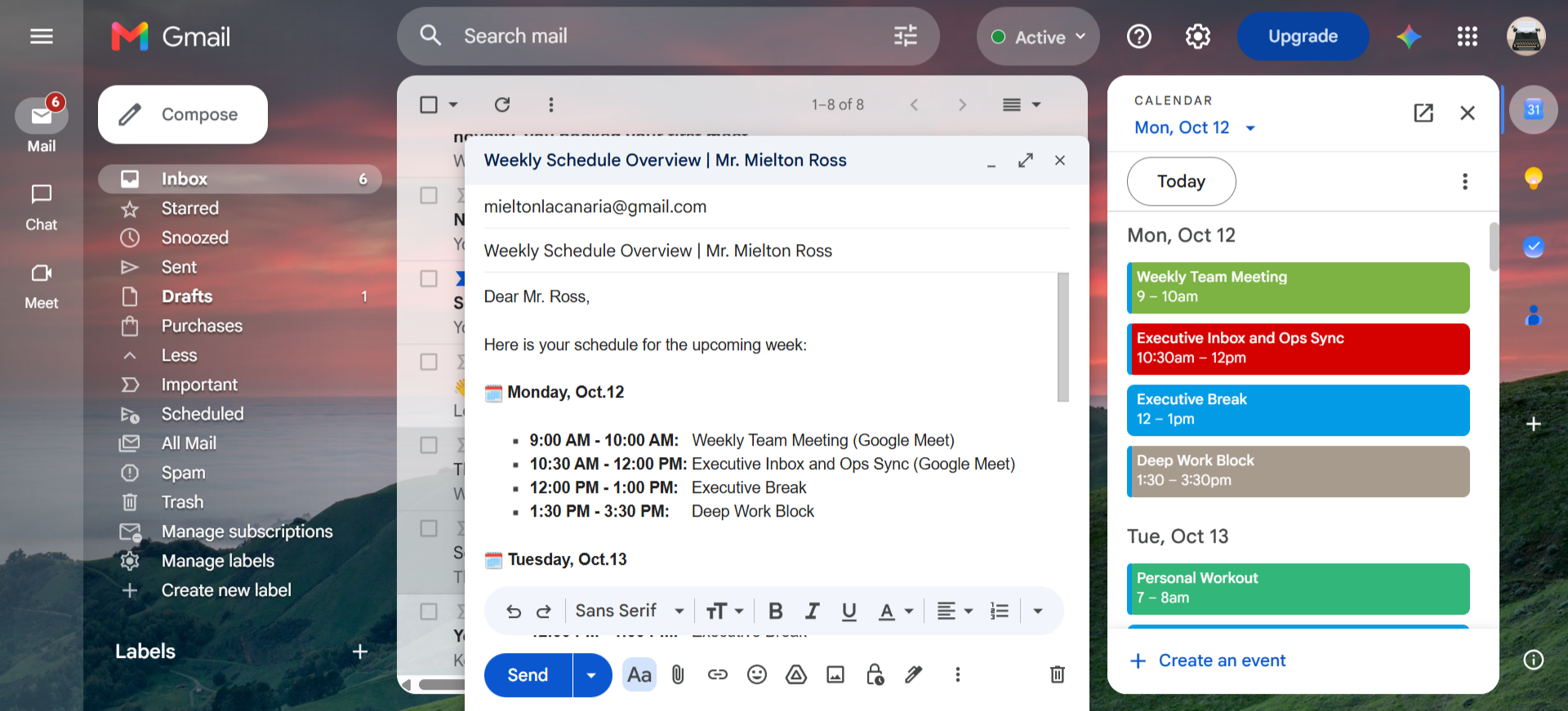Click the Send button
Viewport: 1568px width, 711px height.
528,675
